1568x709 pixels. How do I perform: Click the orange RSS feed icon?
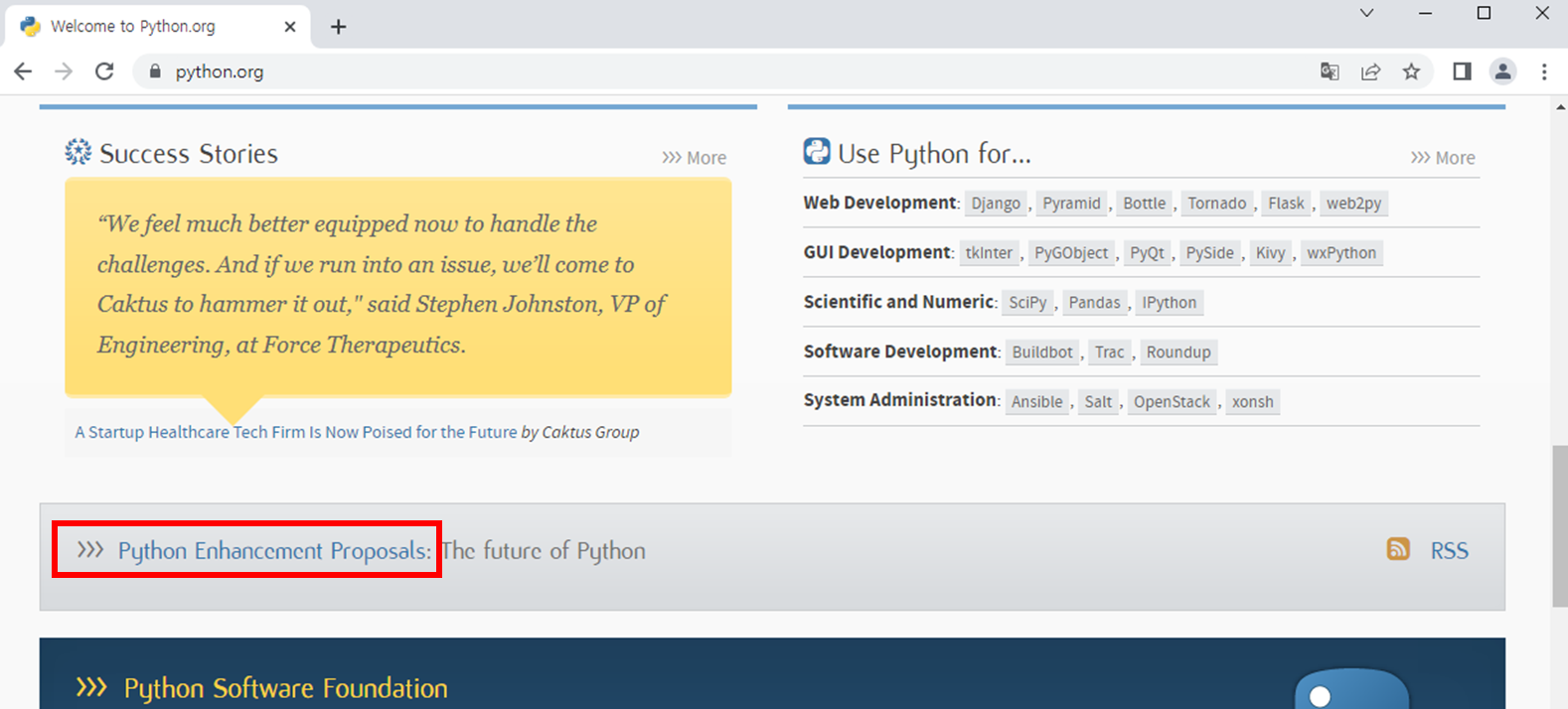coord(1398,549)
